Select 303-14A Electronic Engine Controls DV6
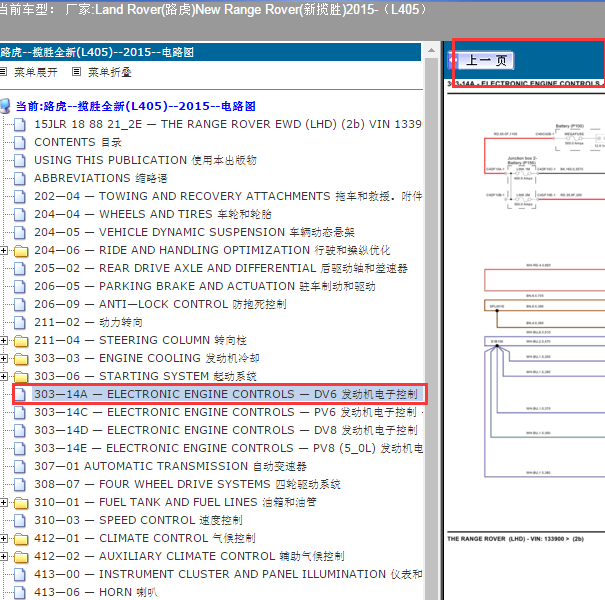This screenshot has height=600, width=605. coord(226,394)
